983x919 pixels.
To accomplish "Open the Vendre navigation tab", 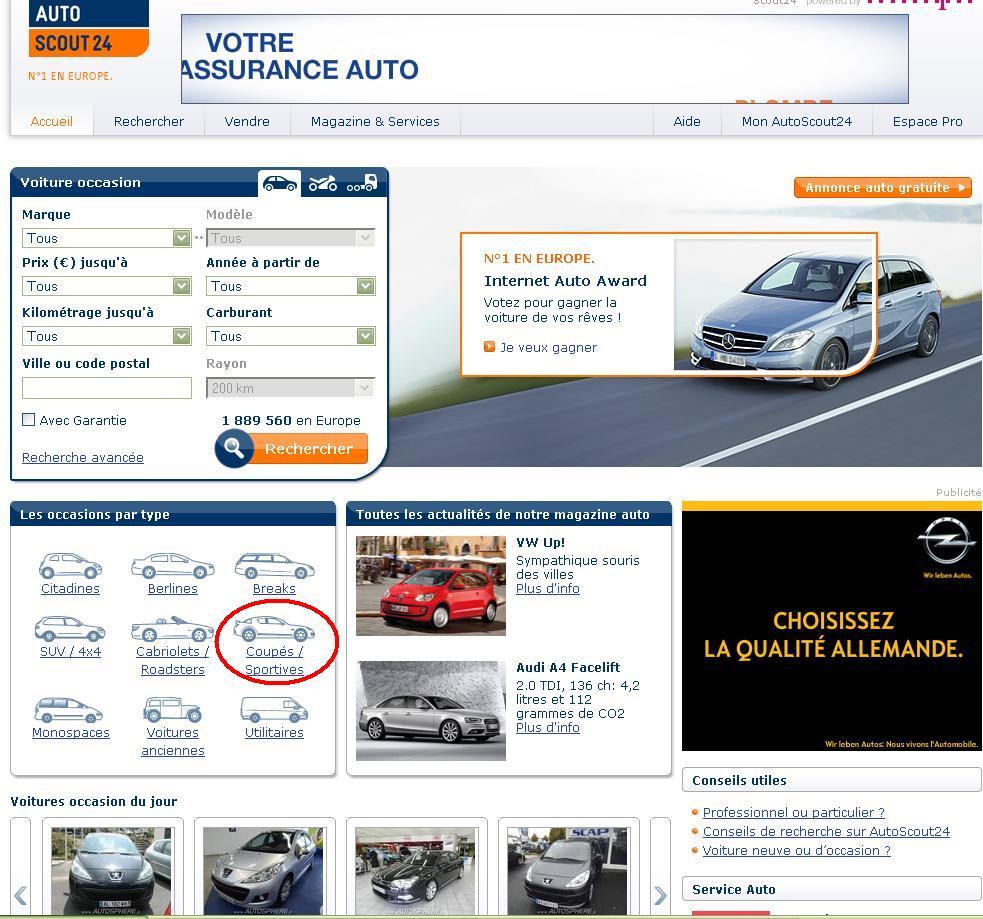I will [x=247, y=121].
